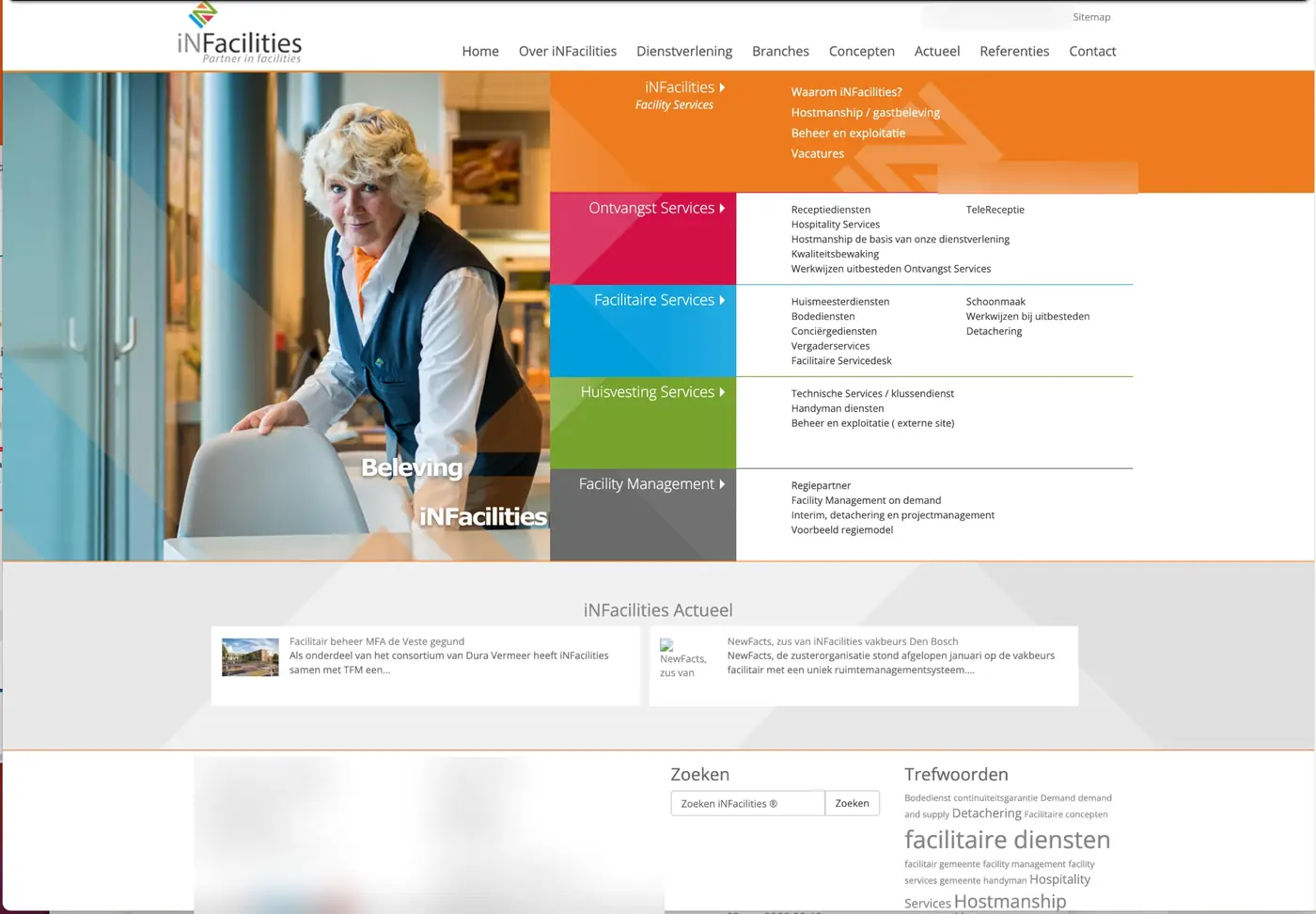Click the iNFacilities Actueel heading
The height and width of the screenshot is (914, 1316).
(658, 610)
